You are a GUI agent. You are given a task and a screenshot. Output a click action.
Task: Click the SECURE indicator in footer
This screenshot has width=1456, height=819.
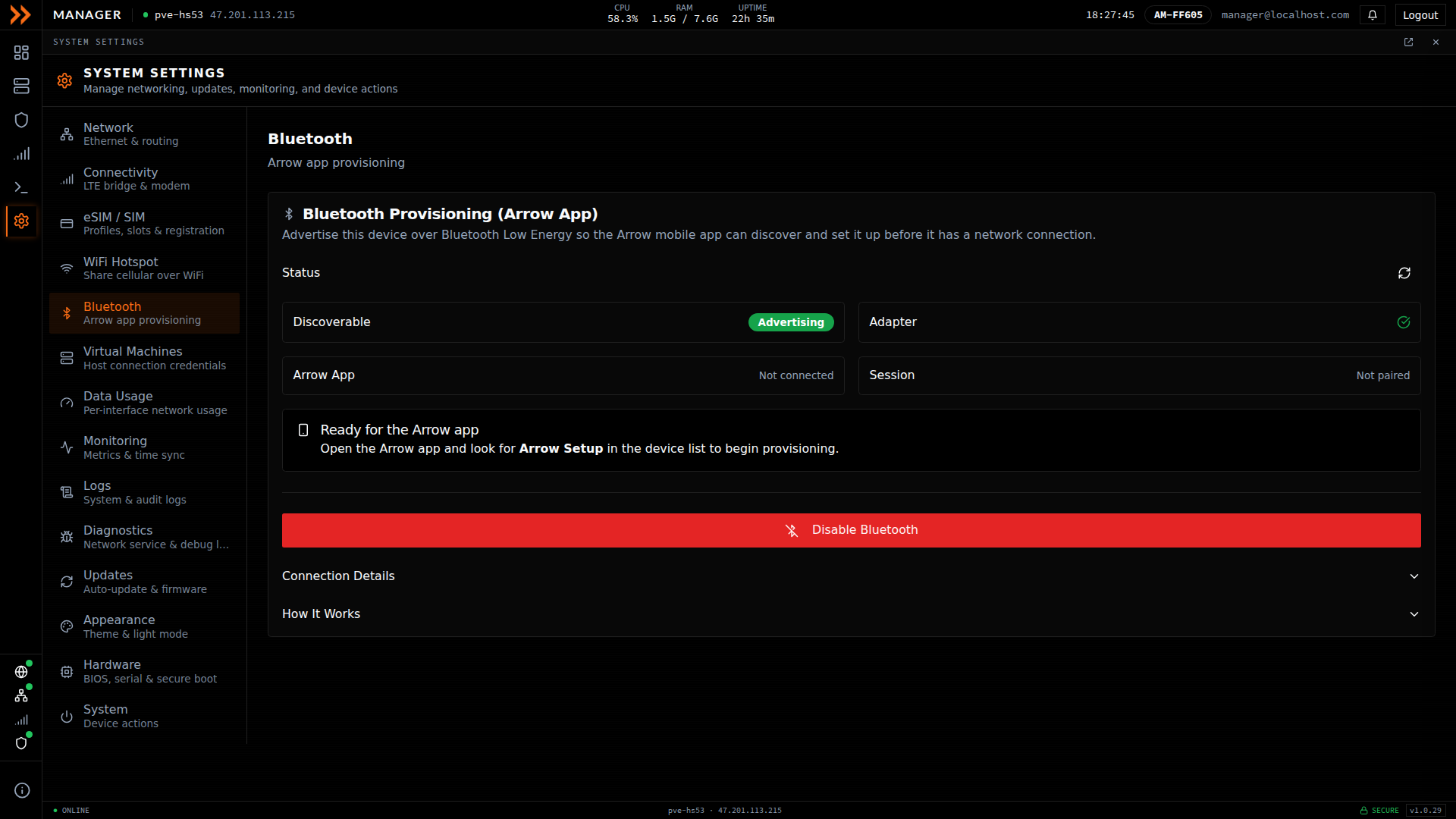[1379, 811]
